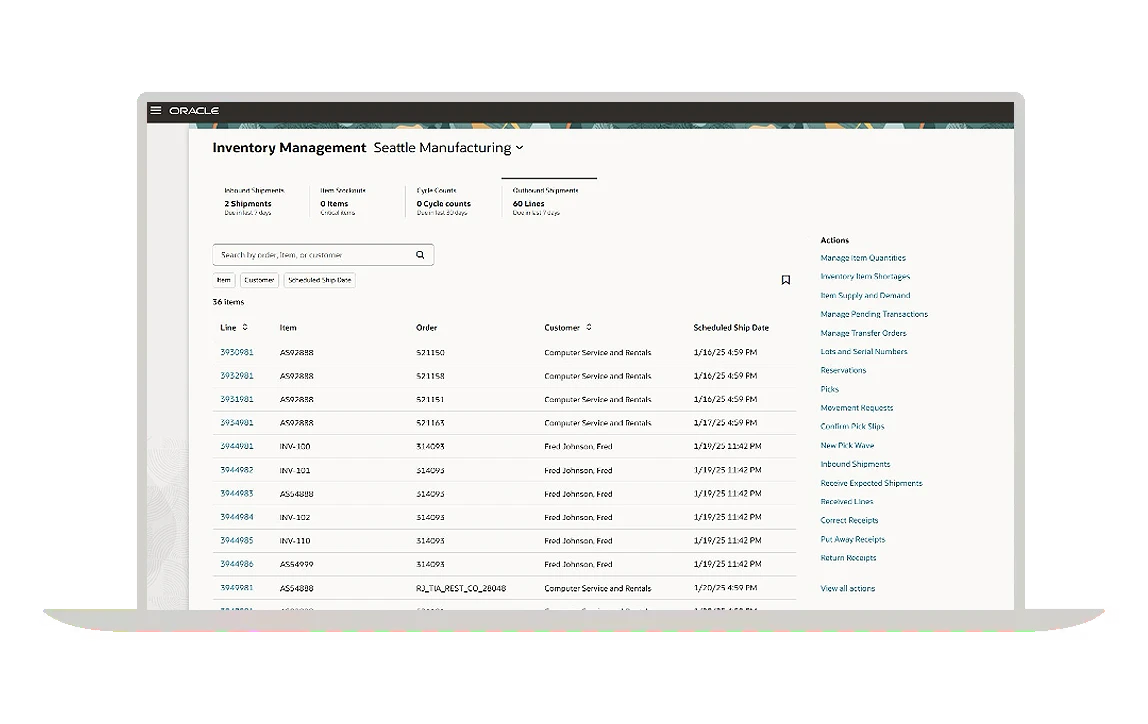Select the Inbound Shipments tab
Screen dimensions: 1148x724
(x=254, y=201)
